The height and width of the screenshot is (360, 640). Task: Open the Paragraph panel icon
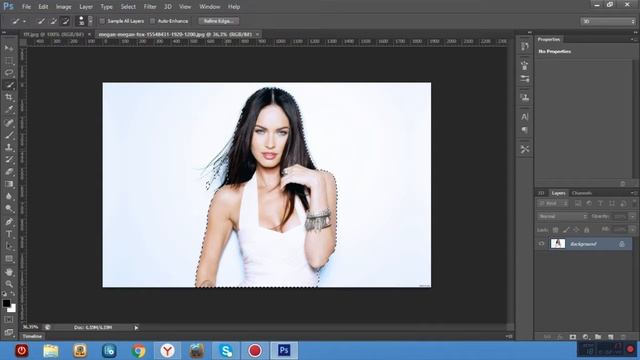point(524,130)
